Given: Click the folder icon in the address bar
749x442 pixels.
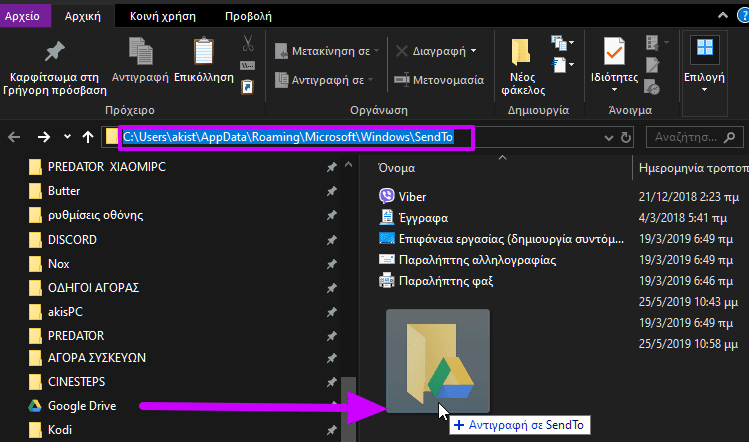Looking at the screenshot, I should pos(112,137).
